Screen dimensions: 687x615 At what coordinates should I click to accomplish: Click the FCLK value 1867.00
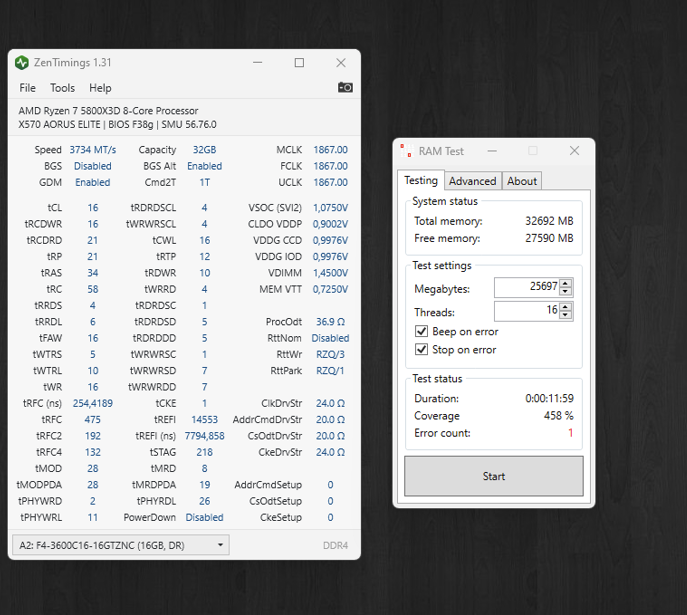pos(330,166)
